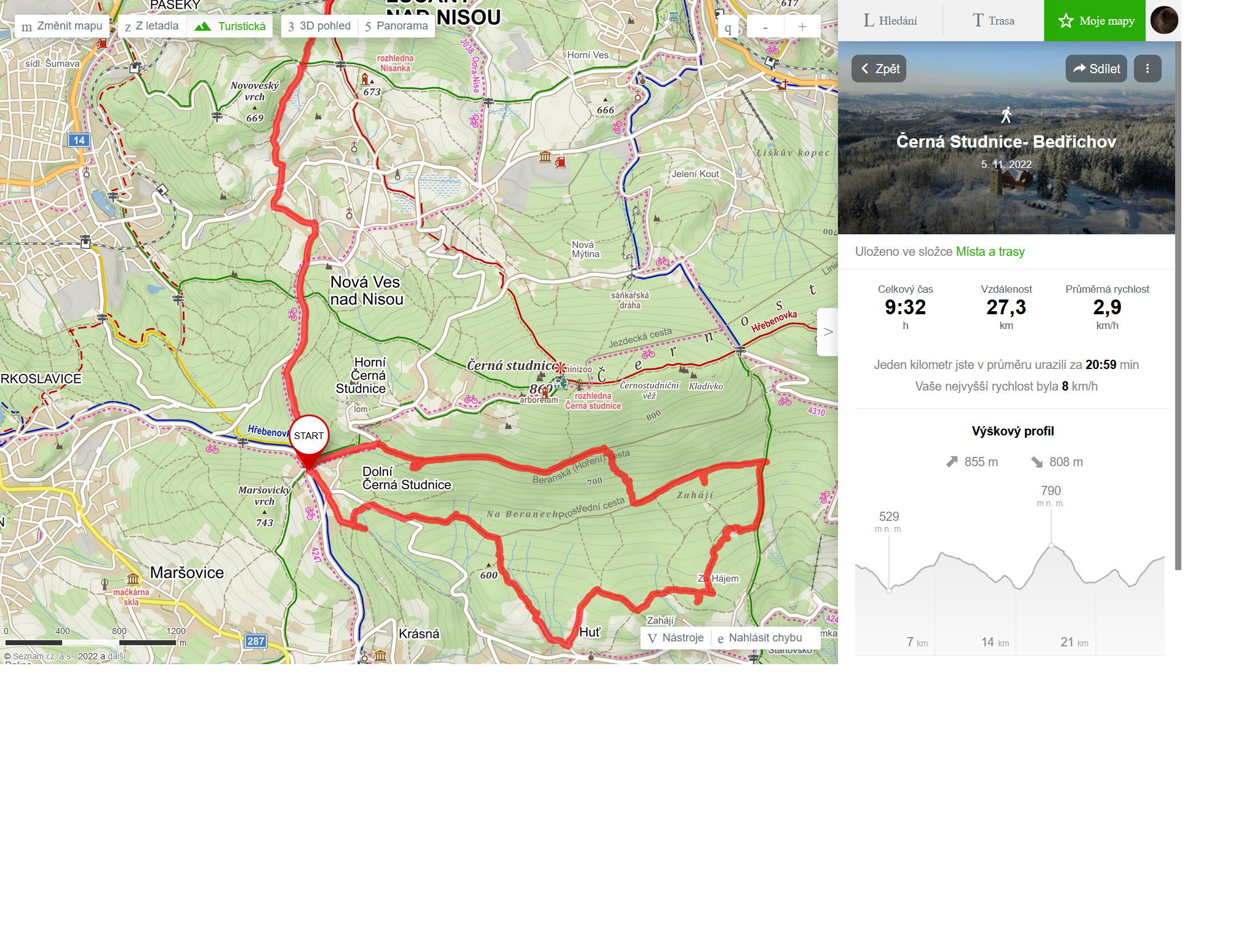The image size is (1233, 952).
Task: Select the Turistická map layer
Action: point(230,26)
